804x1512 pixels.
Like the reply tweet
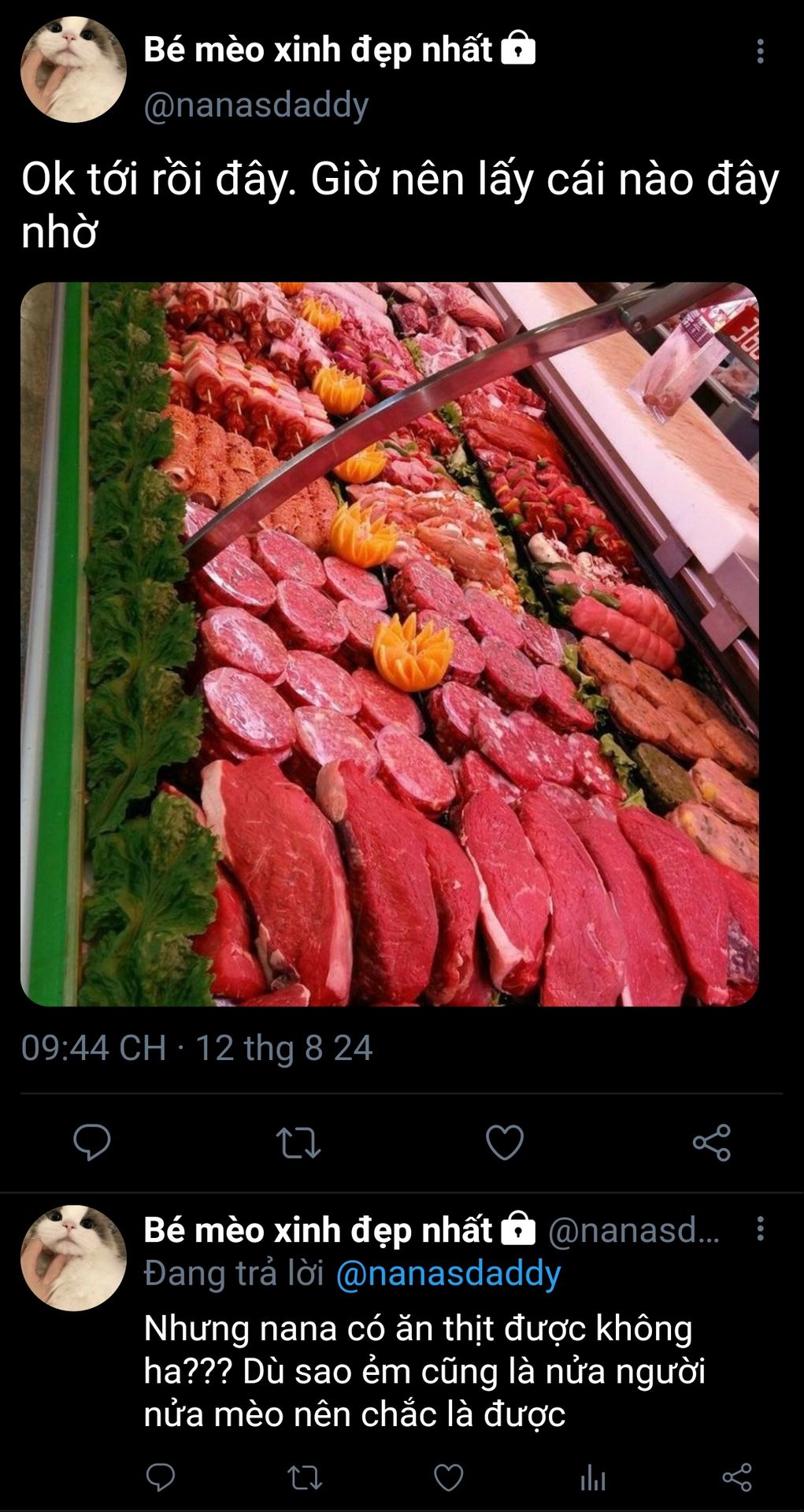449,1477
